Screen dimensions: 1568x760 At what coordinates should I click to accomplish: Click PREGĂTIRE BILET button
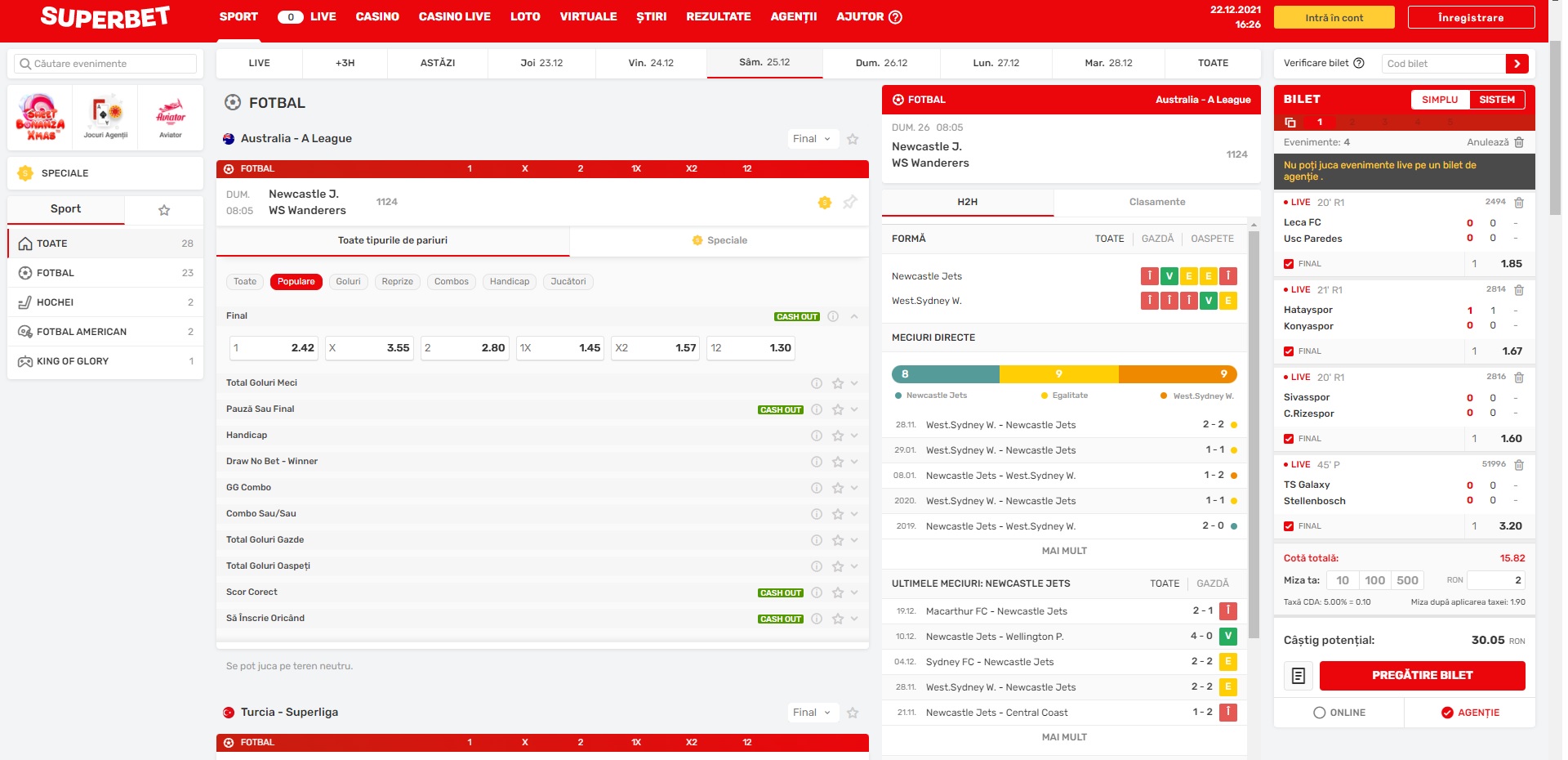(1422, 676)
